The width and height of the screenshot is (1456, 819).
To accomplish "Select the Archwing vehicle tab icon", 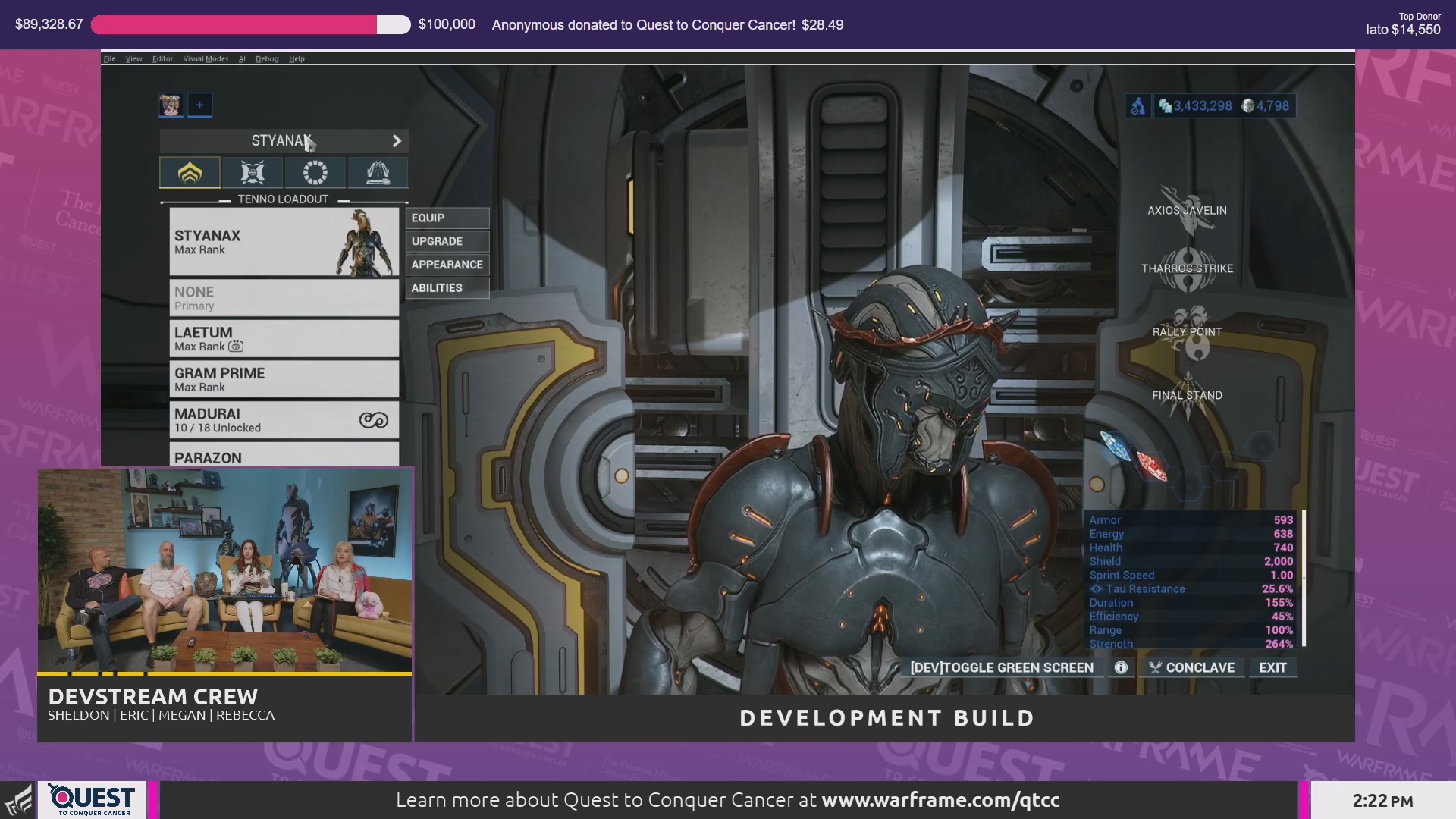I will coord(378,173).
